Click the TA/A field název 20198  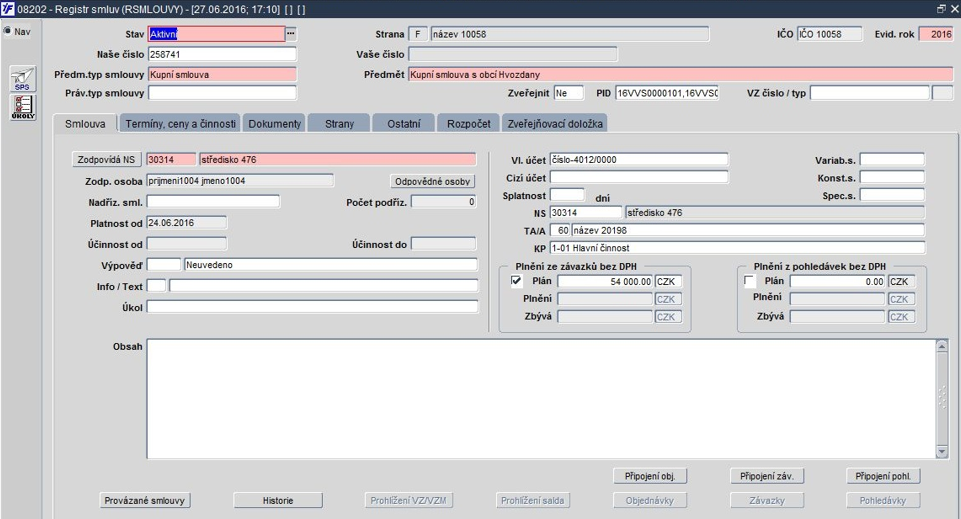click(x=748, y=230)
